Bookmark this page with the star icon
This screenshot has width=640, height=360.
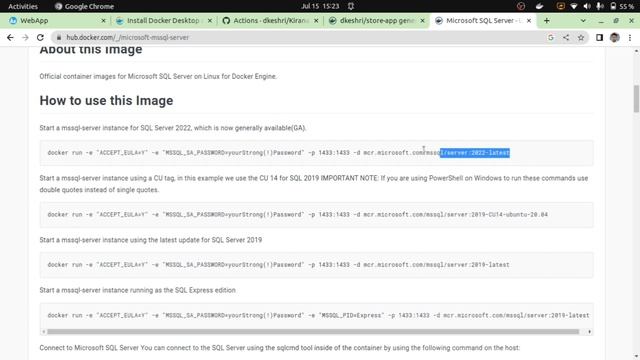pos(581,38)
